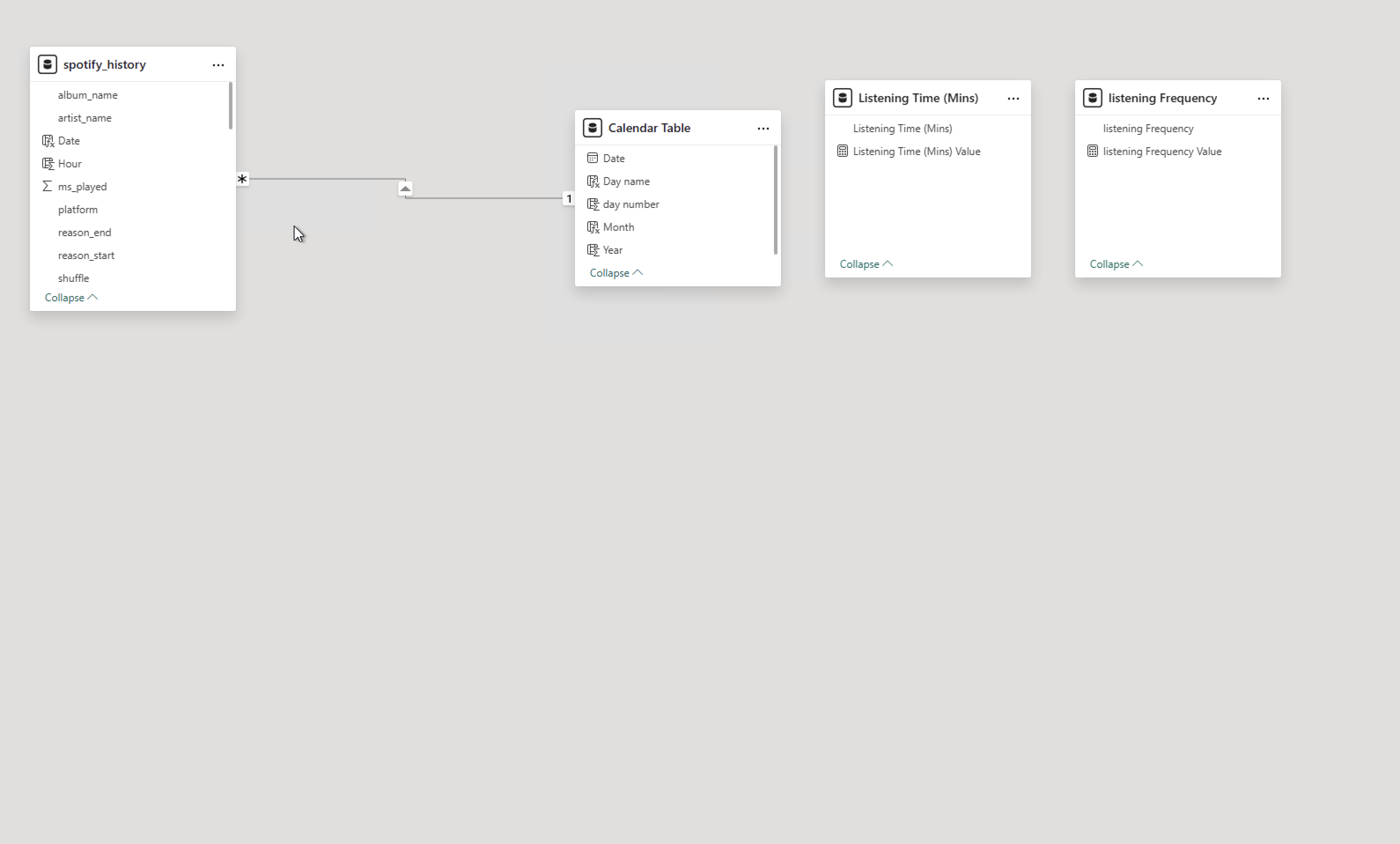Open Listening Time (Mins) more options ellipsis
This screenshot has height=844, width=1400.
[1013, 98]
